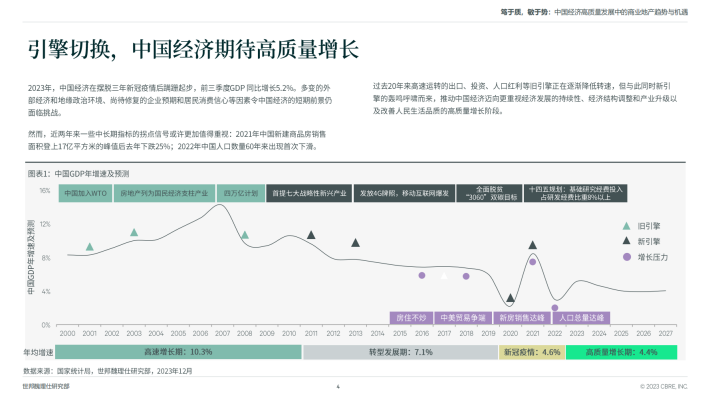Viewport: 710px width, 399px height.
Task: Select the 四万亿计划 label box
Action: [241, 193]
